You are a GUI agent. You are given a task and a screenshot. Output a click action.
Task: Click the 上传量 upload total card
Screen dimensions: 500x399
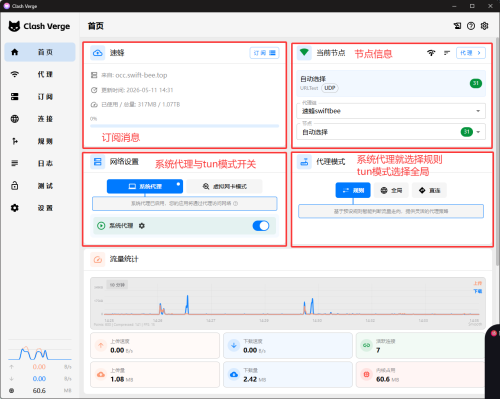point(155,374)
